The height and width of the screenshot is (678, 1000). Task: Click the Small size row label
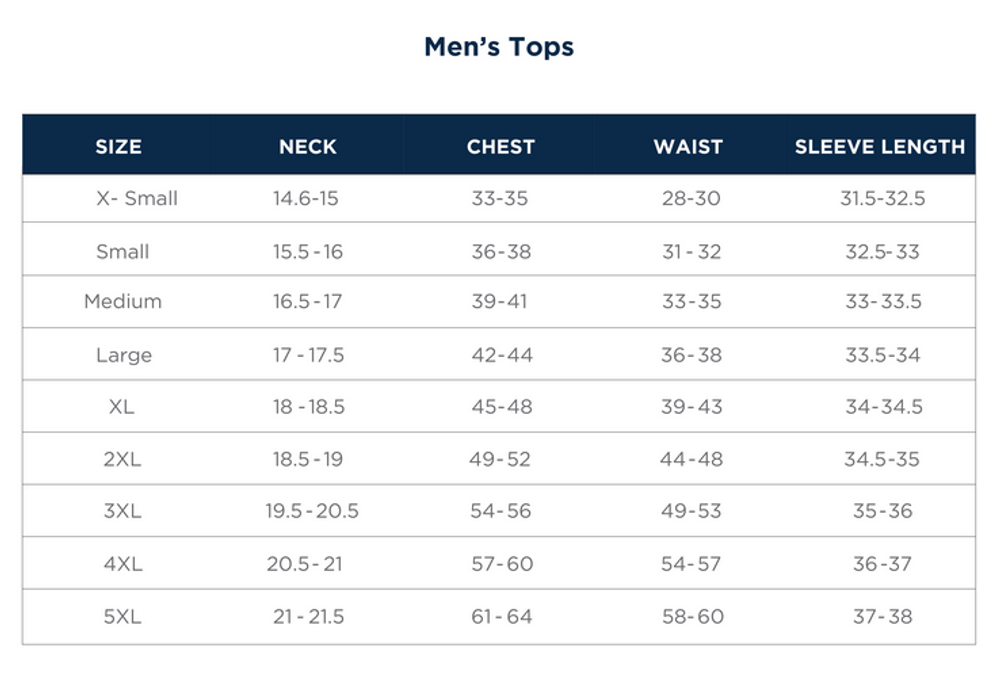pos(122,251)
